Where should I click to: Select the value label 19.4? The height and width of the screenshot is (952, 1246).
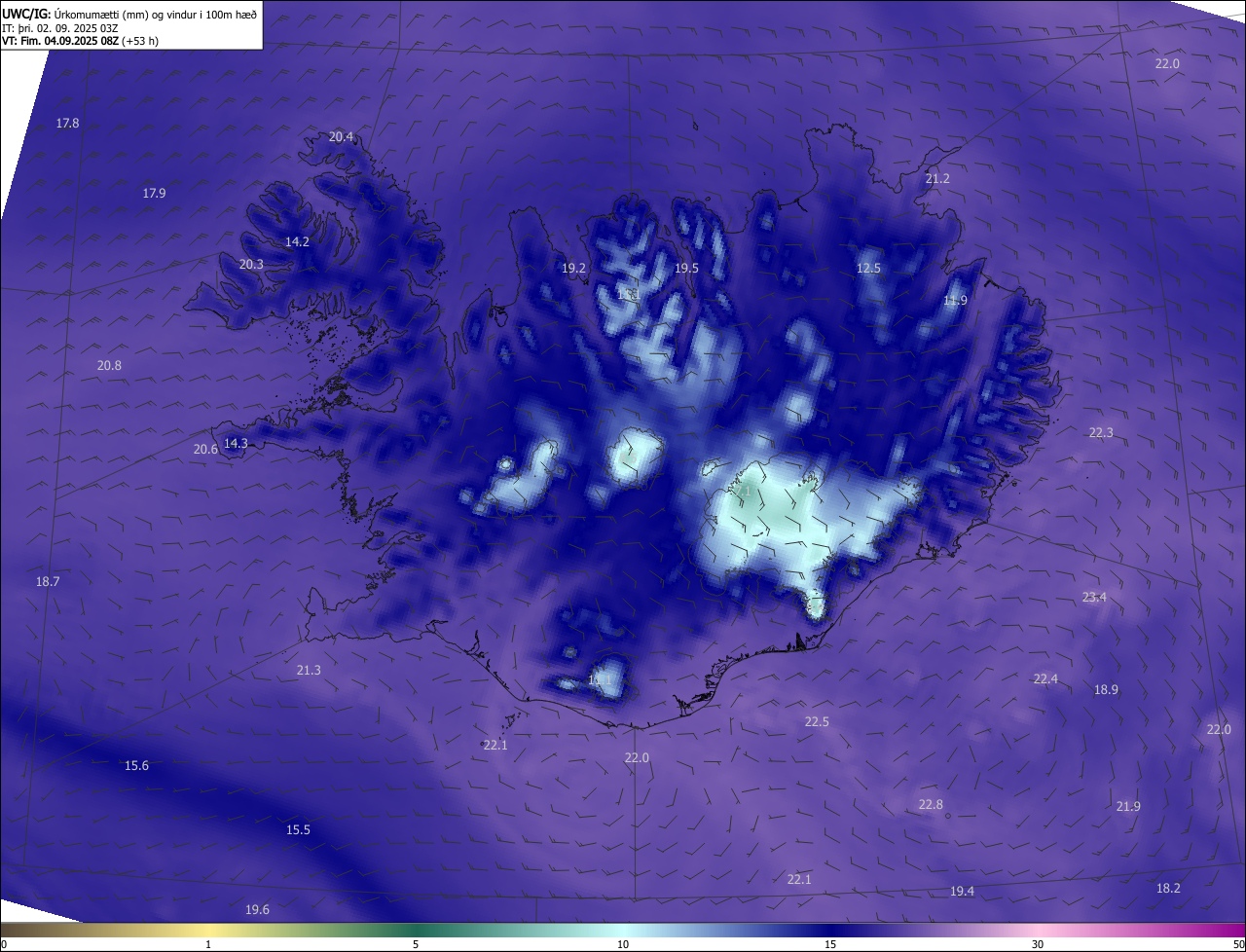click(963, 892)
